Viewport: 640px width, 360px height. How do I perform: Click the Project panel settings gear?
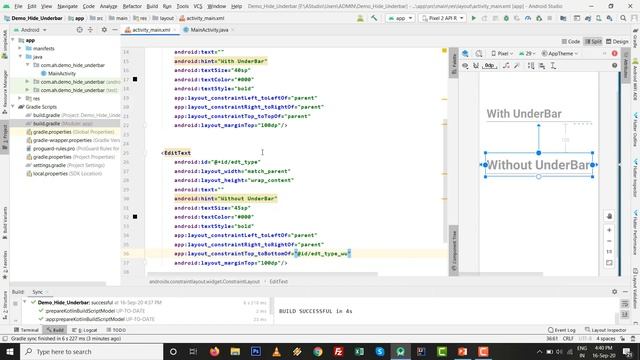coord(104,30)
